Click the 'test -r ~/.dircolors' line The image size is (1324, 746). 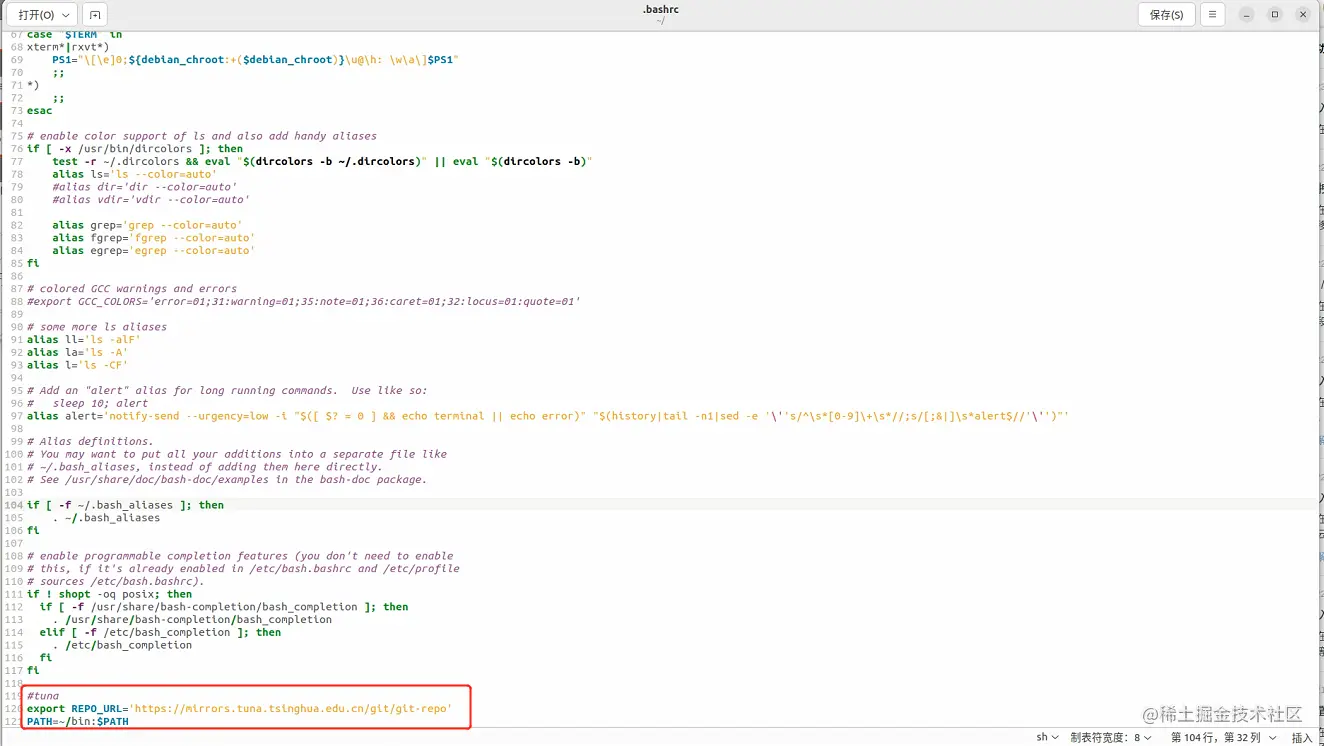pyautogui.click(x=322, y=161)
